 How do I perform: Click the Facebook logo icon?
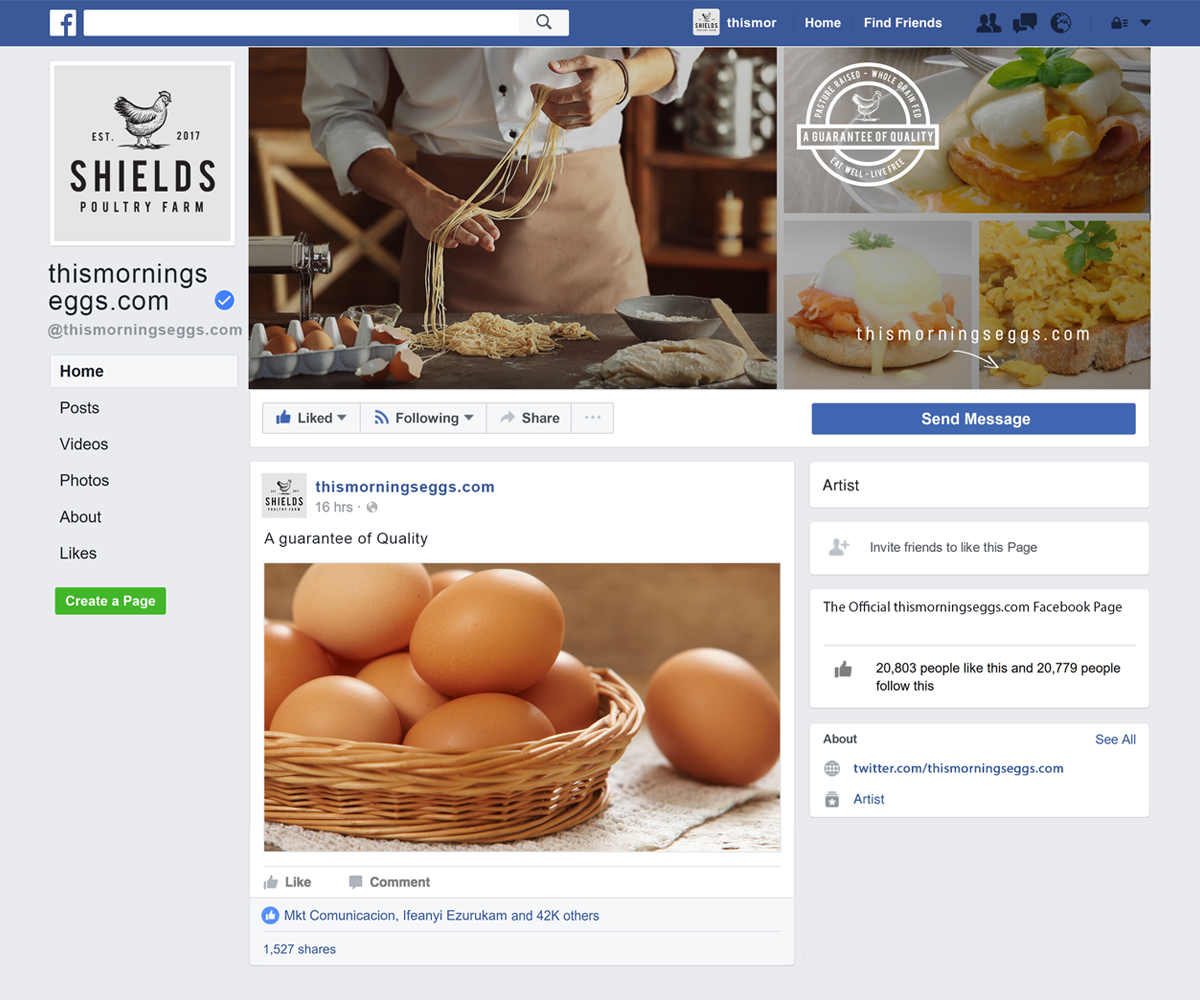pyautogui.click(x=63, y=22)
